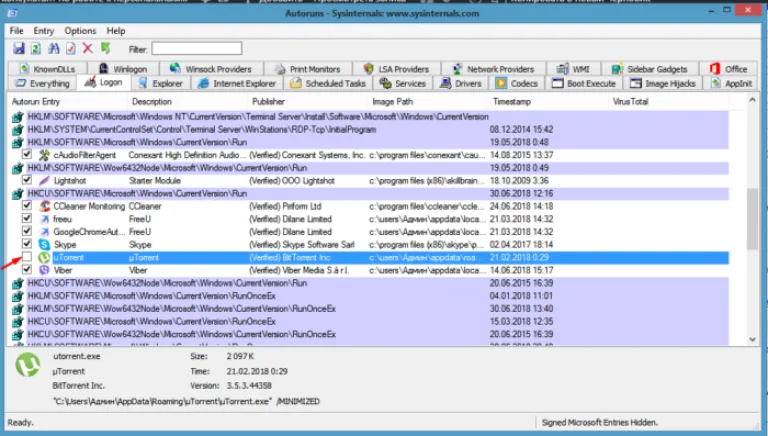Click the uTorrent icon in selected row
The height and width of the screenshot is (436, 768).
45,257
